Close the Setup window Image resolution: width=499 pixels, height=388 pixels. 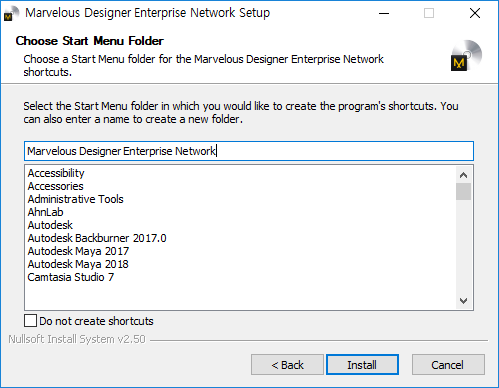(475, 13)
